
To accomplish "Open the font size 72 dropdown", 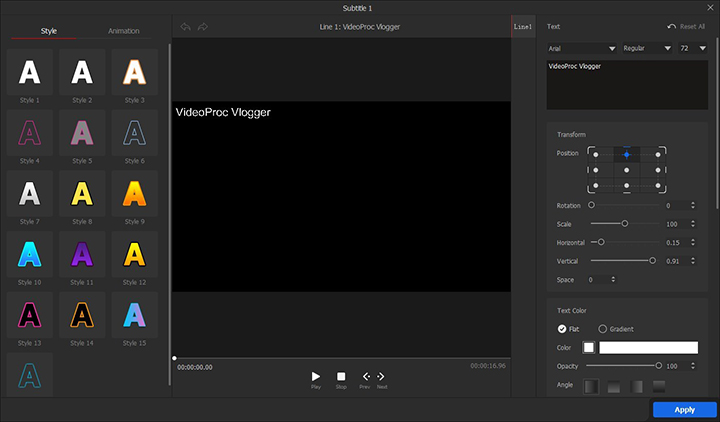I will (x=693, y=48).
